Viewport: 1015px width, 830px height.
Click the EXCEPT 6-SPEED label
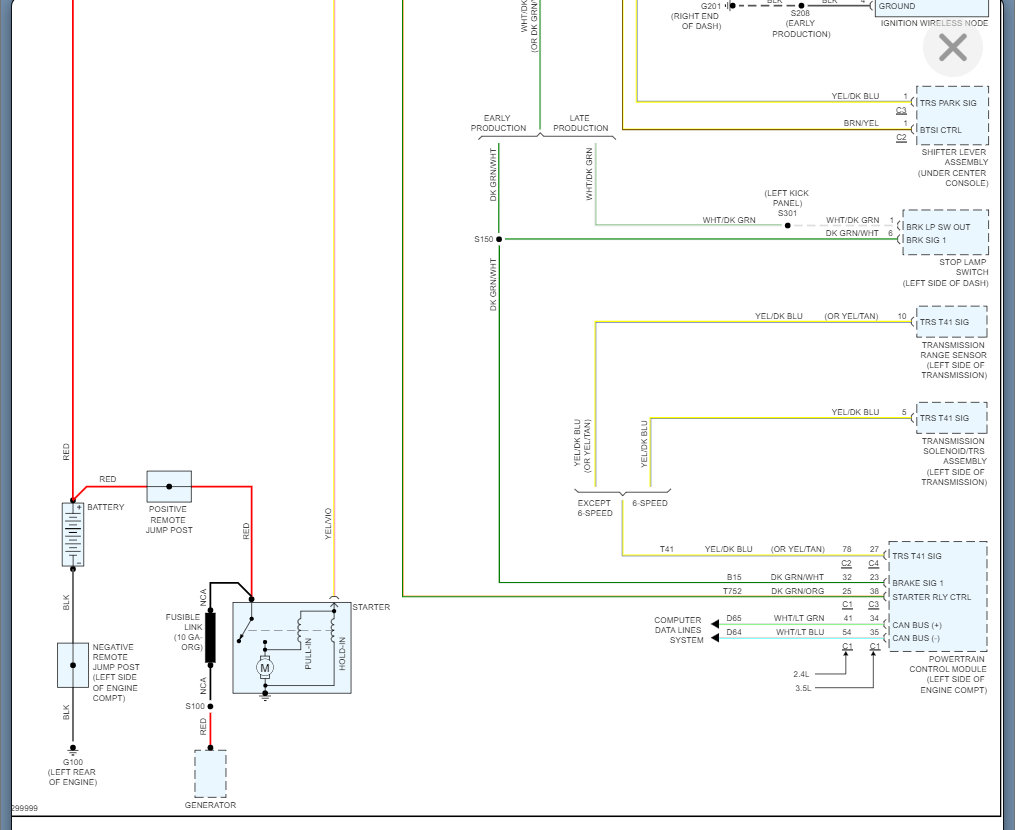coord(594,508)
